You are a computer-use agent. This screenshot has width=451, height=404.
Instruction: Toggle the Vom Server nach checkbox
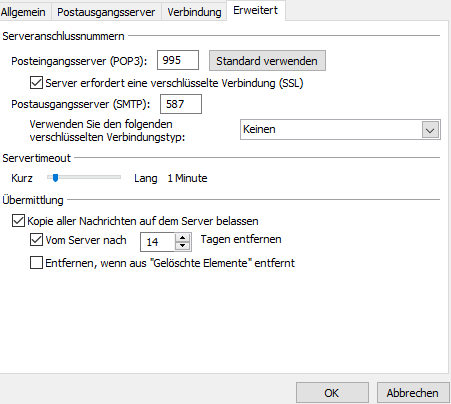pos(36,240)
